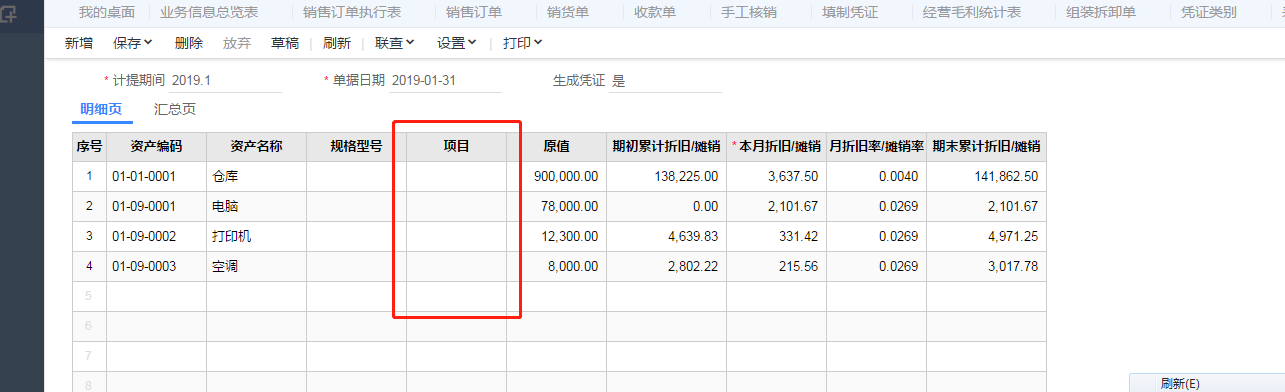Click monthly depreciation 215.56 cell
1285x392 pixels.
click(777, 266)
